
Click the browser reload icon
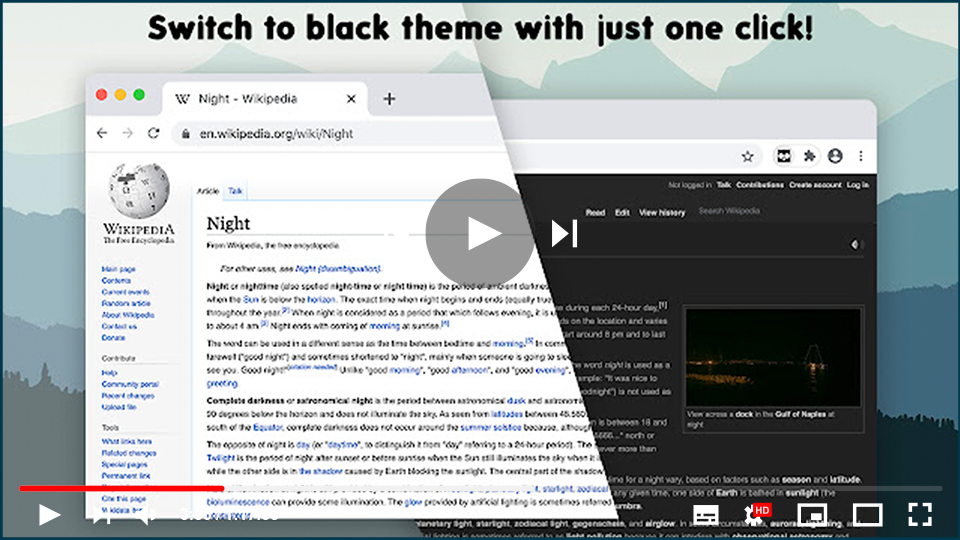click(153, 133)
